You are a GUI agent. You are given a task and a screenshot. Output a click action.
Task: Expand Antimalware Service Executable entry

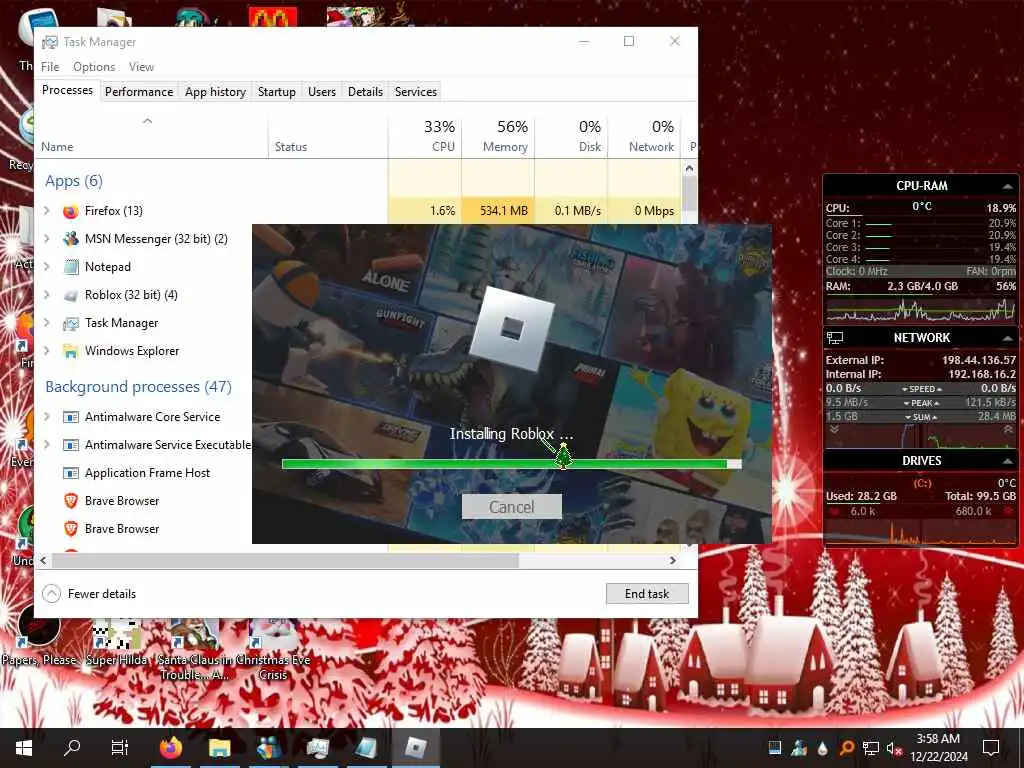pyautogui.click(x=47, y=444)
